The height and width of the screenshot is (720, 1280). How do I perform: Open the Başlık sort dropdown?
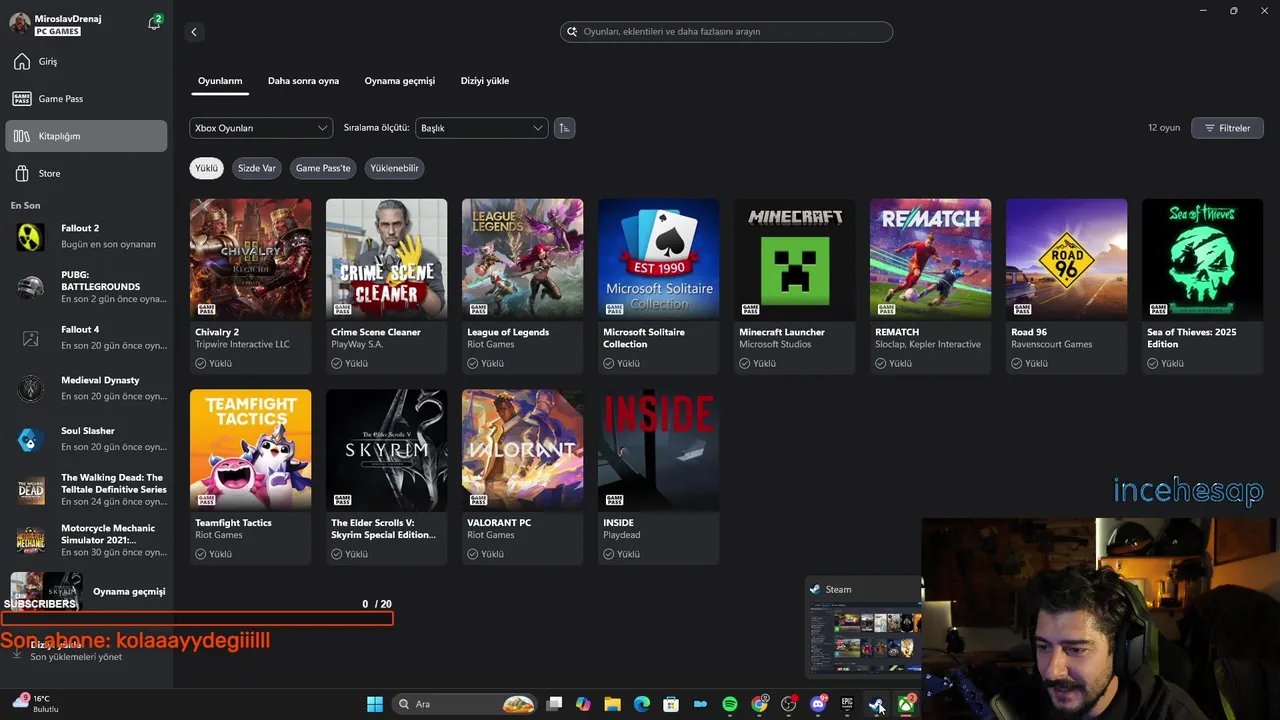tap(481, 128)
